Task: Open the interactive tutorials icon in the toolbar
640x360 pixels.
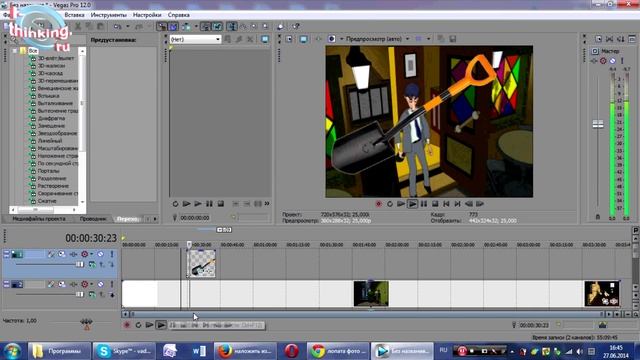Action: point(280,27)
